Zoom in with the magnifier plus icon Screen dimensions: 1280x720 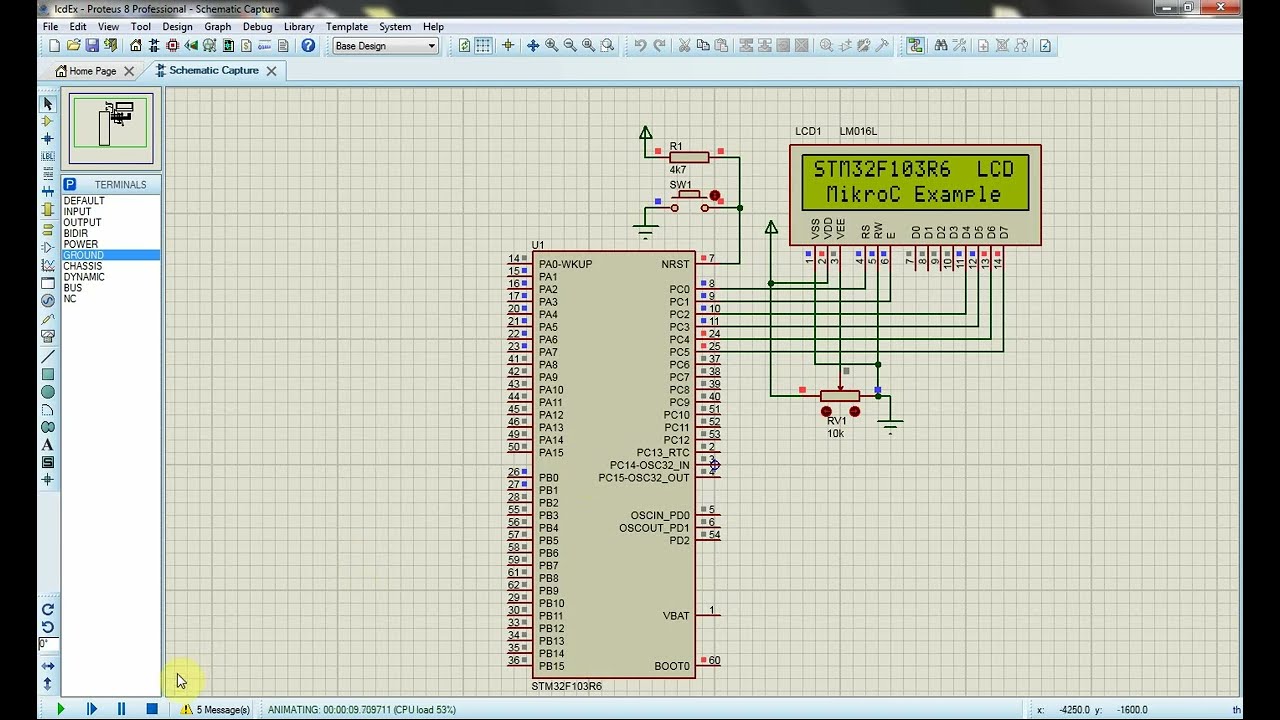tap(551, 46)
